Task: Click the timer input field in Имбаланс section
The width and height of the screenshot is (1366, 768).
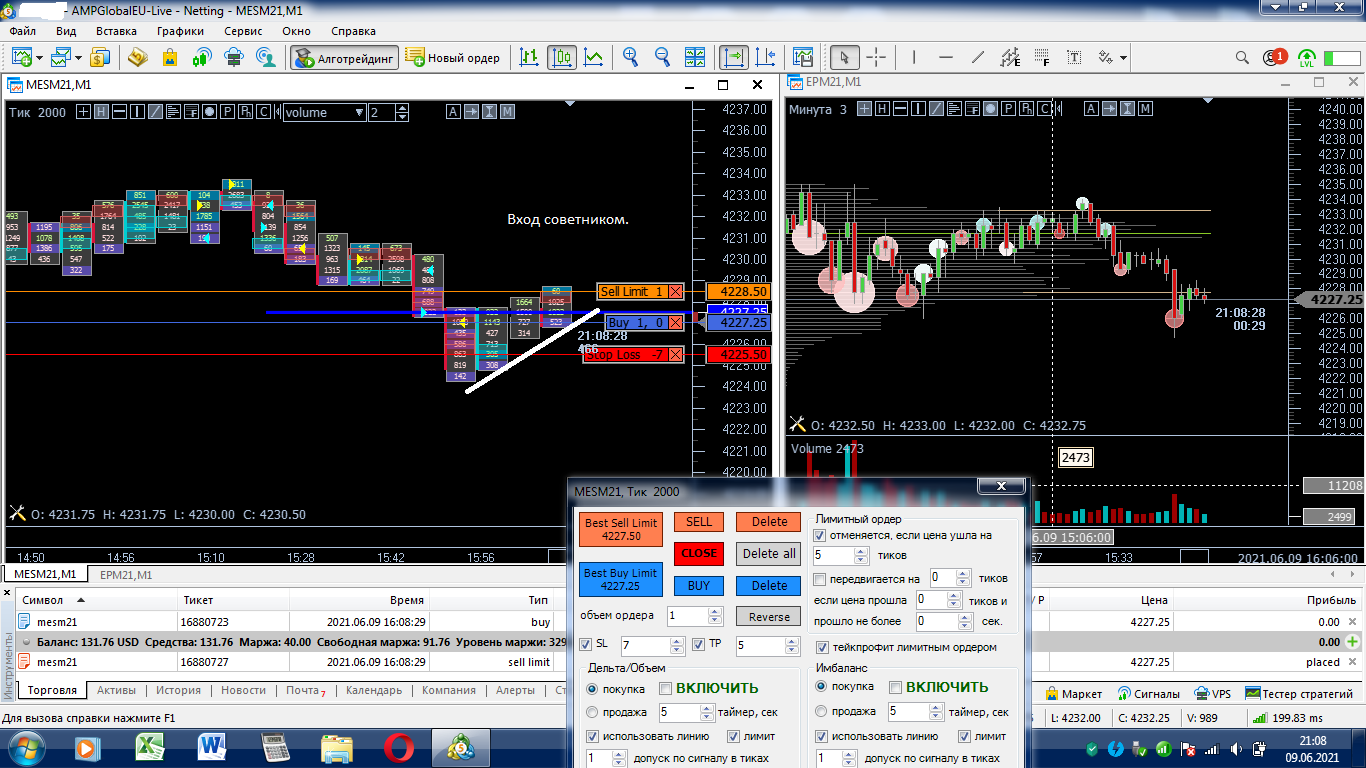Action: click(908, 712)
